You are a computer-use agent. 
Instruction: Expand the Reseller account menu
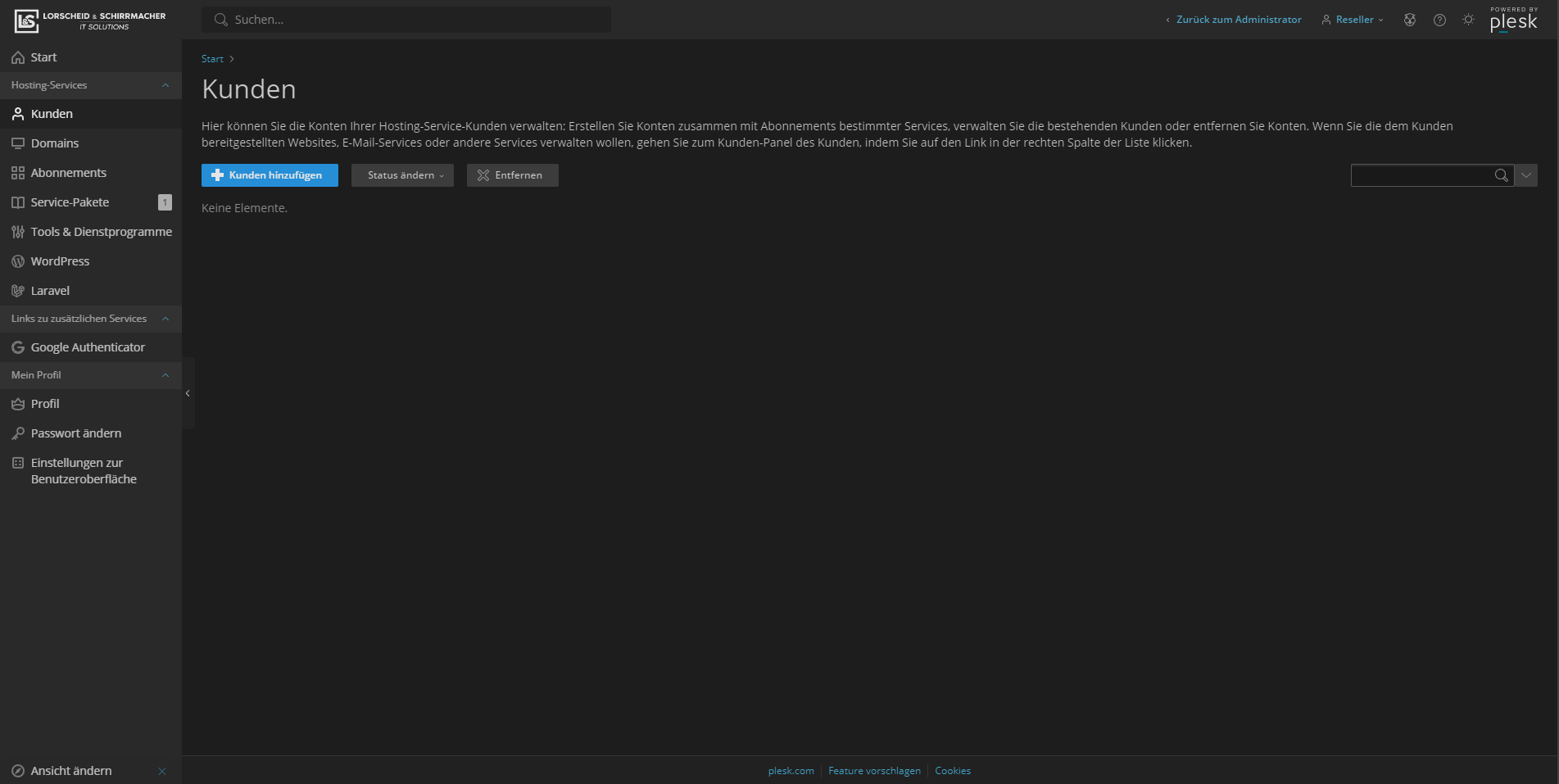tap(1353, 20)
